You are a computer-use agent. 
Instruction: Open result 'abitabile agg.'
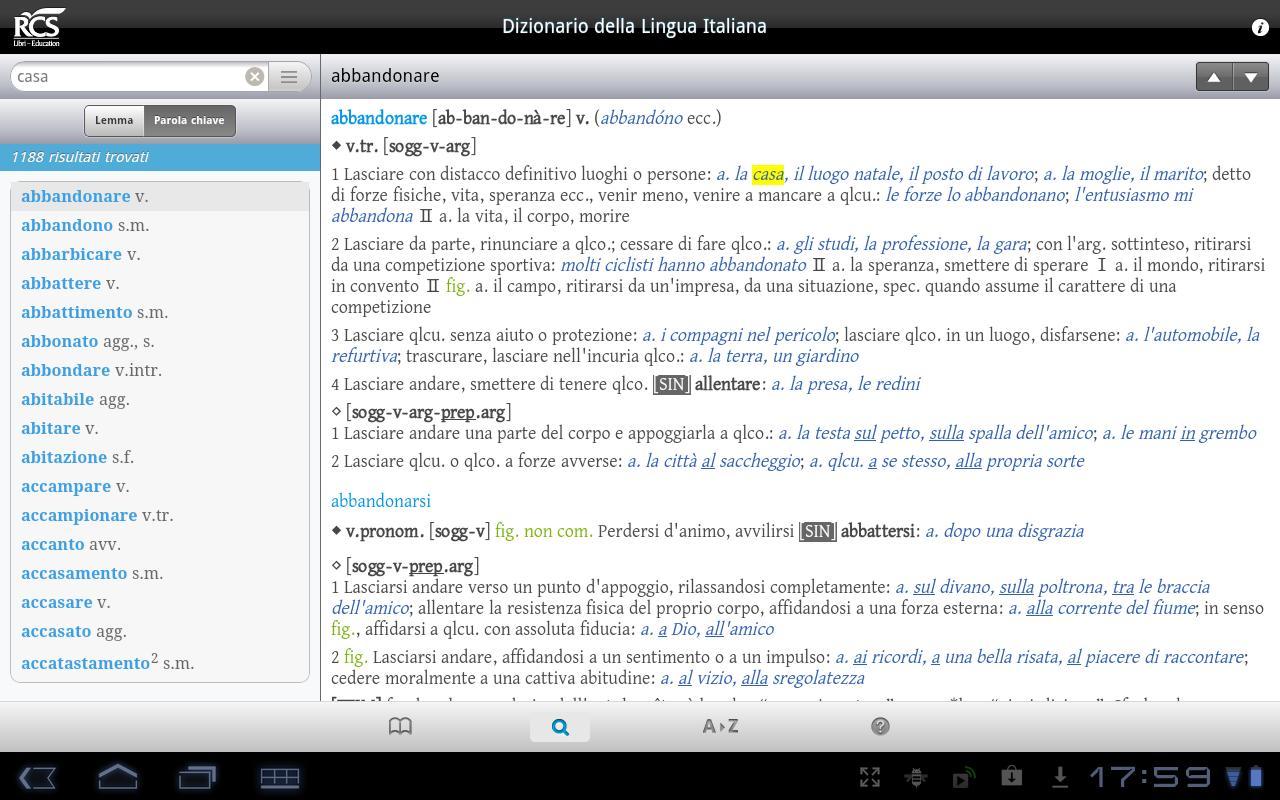160,399
